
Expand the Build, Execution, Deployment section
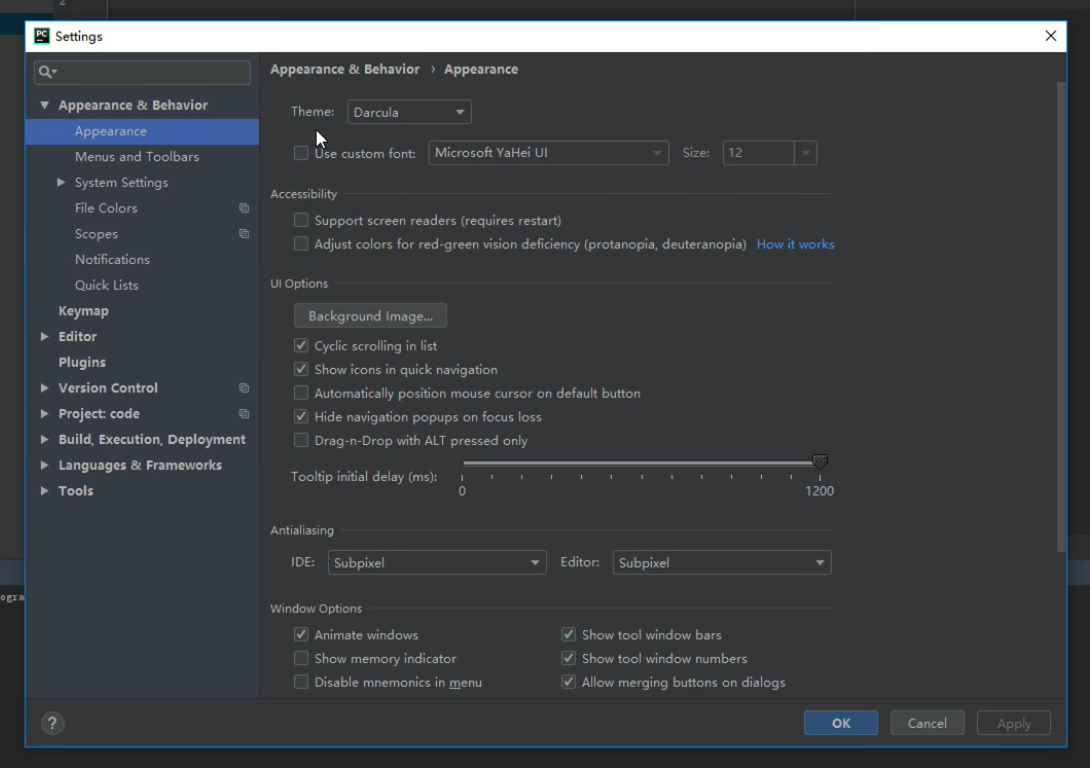click(x=43, y=439)
